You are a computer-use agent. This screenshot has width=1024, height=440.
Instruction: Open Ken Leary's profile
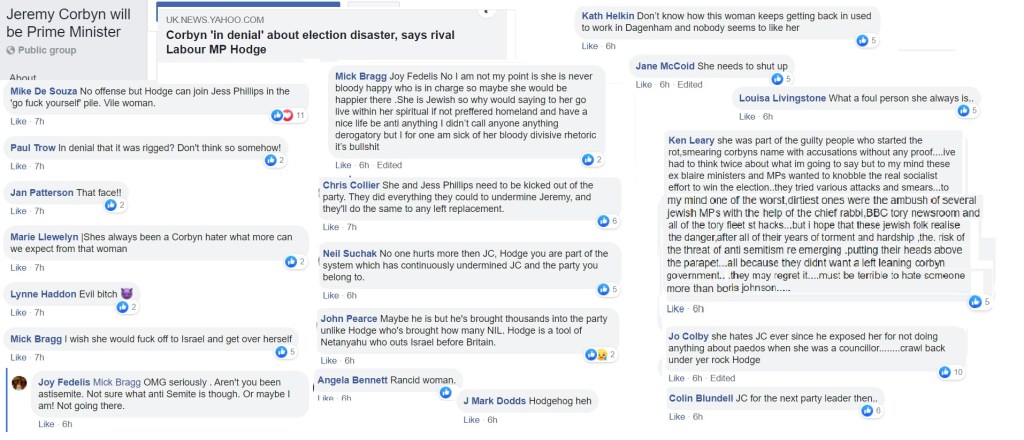click(x=689, y=140)
